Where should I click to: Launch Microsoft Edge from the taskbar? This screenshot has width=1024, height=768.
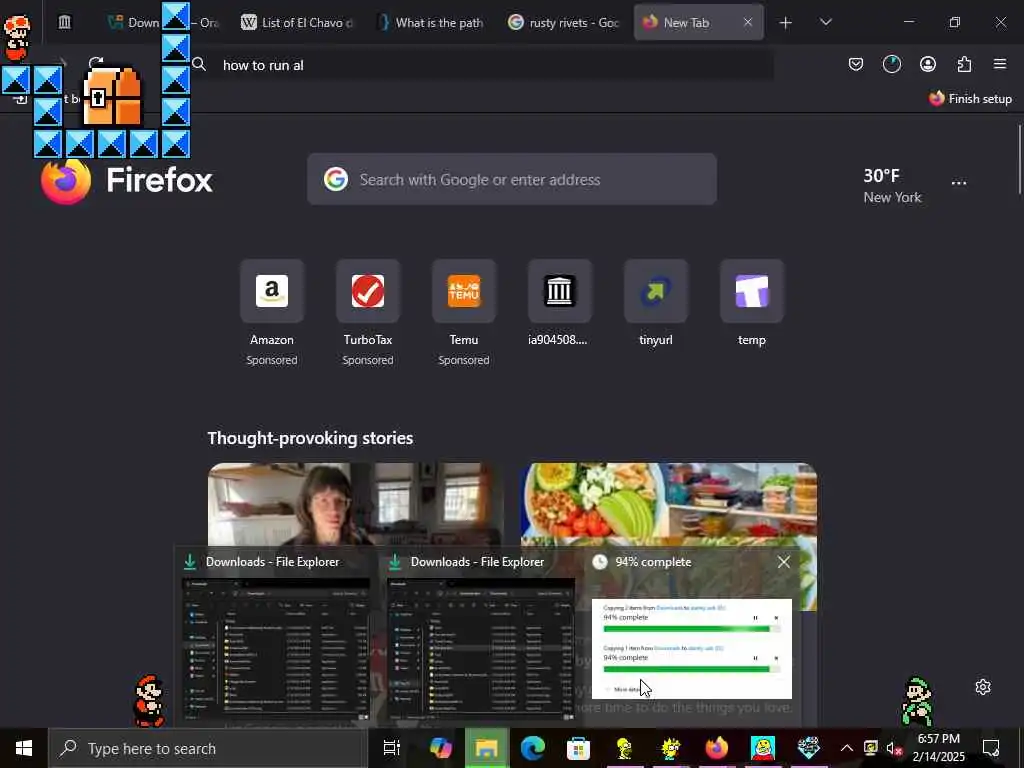coord(533,748)
